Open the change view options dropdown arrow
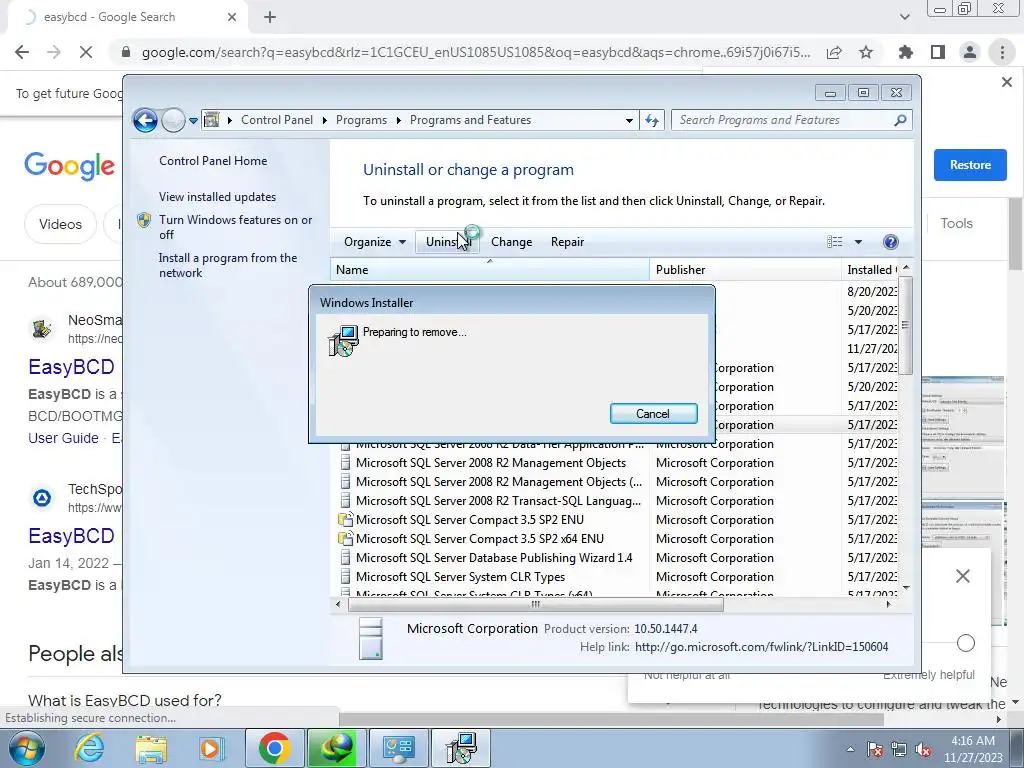This screenshot has width=1024, height=768. coord(858,242)
